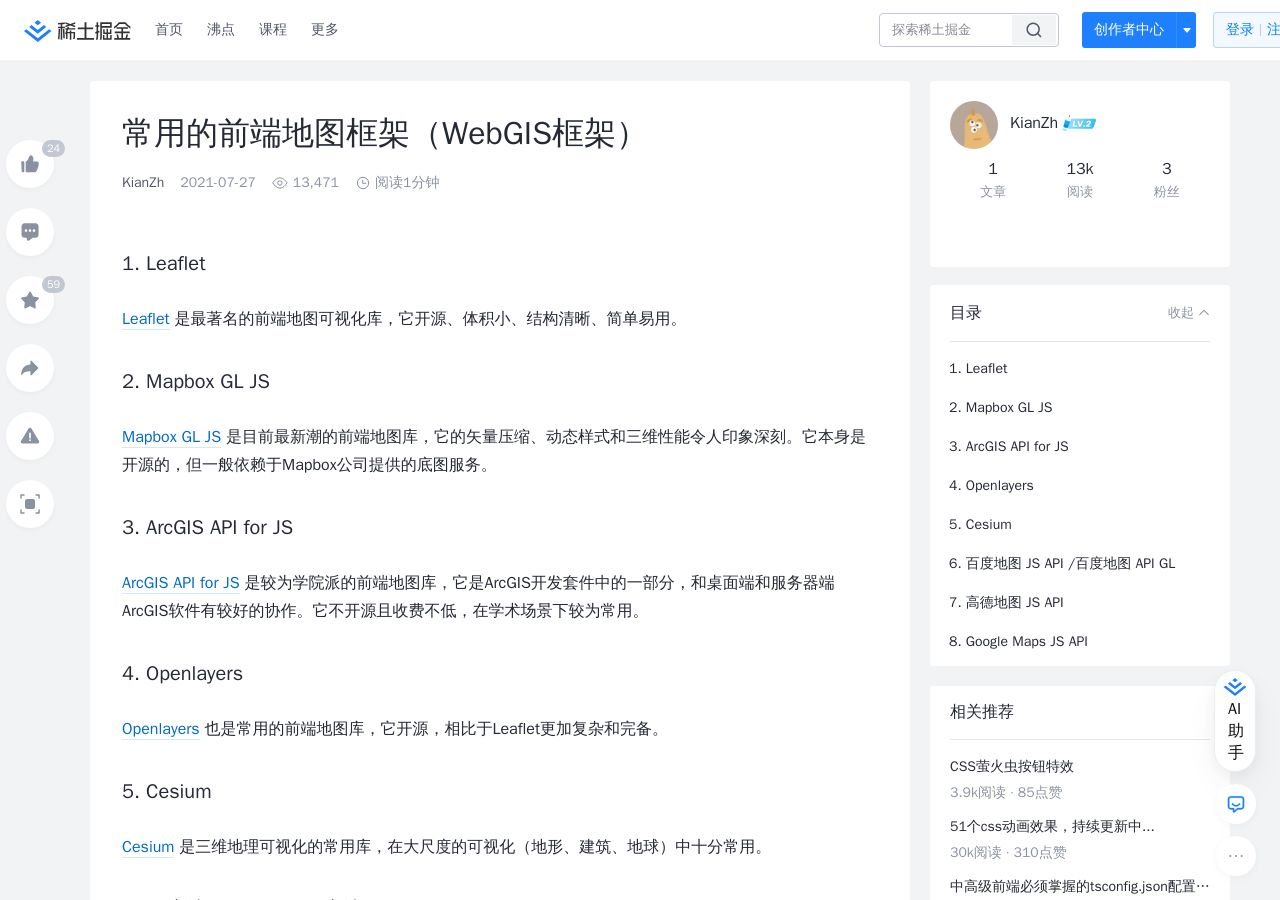Share the article using the arrow icon
Image resolution: width=1280 pixels, height=900 pixels.
(30, 368)
